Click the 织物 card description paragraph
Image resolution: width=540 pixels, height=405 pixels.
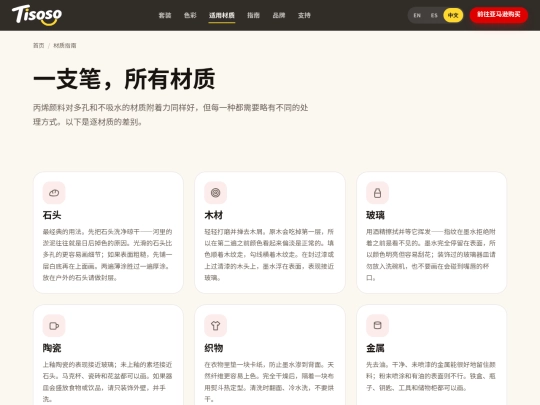(x=269, y=382)
